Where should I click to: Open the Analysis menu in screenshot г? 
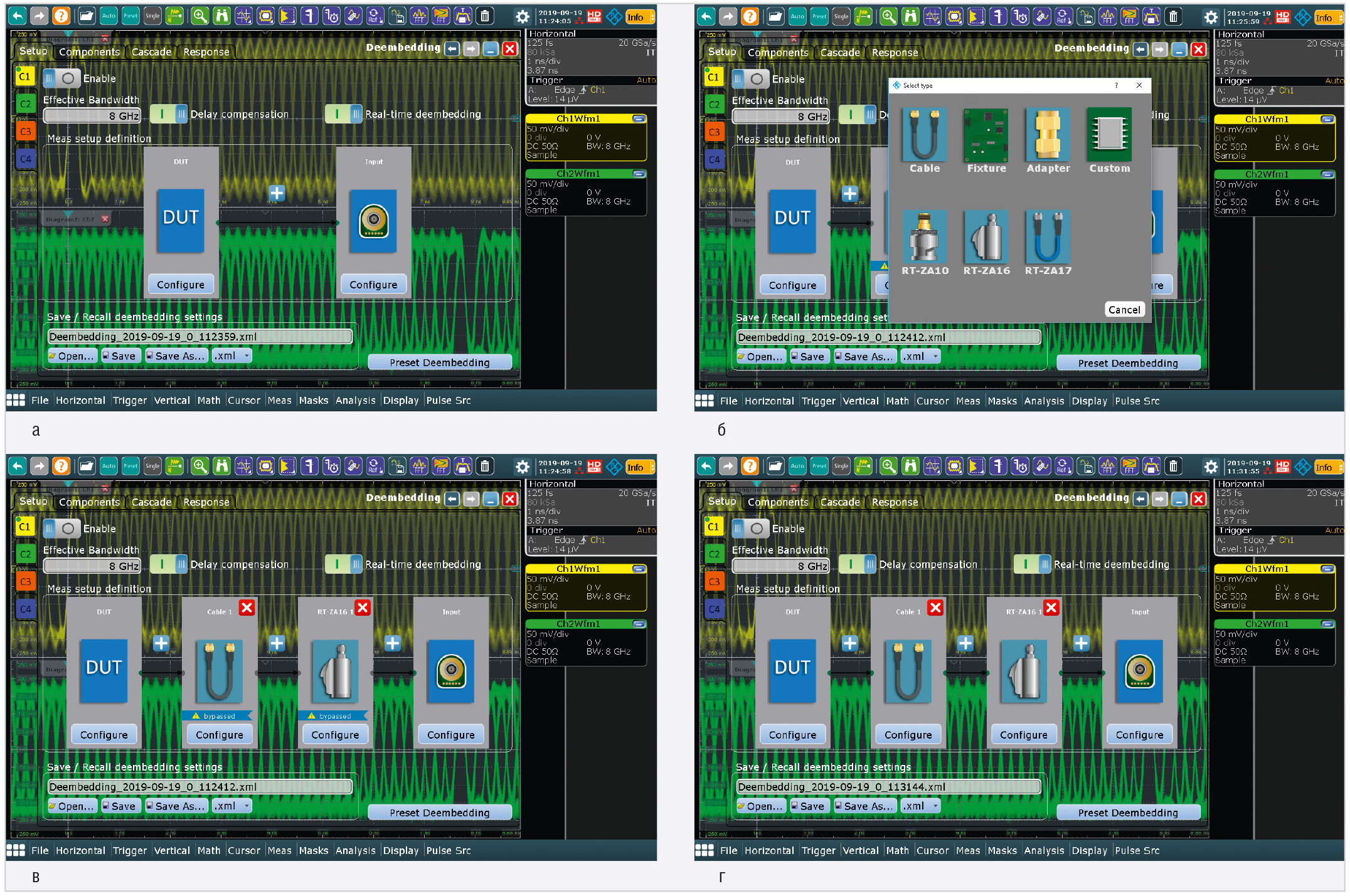point(1044,851)
